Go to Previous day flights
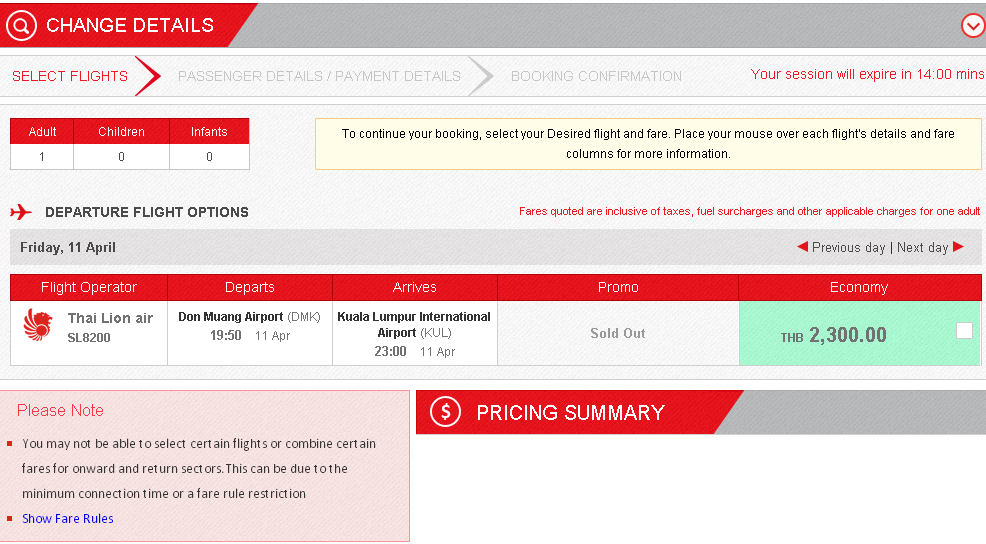This screenshot has width=986, height=544. (x=848, y=247)
